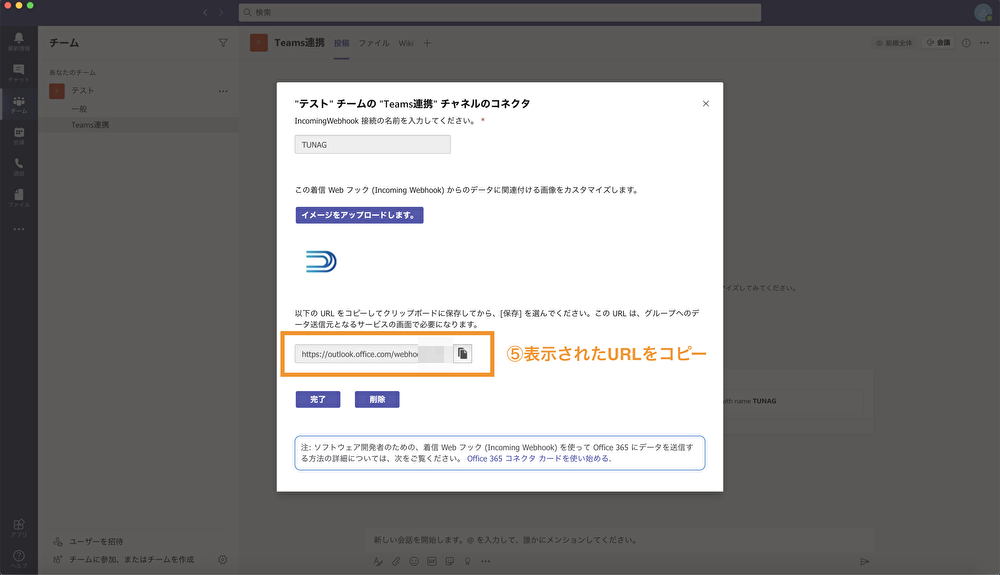Open Apps store in sidebar
Screen dimensions: 1000x575
coord(18,527)
